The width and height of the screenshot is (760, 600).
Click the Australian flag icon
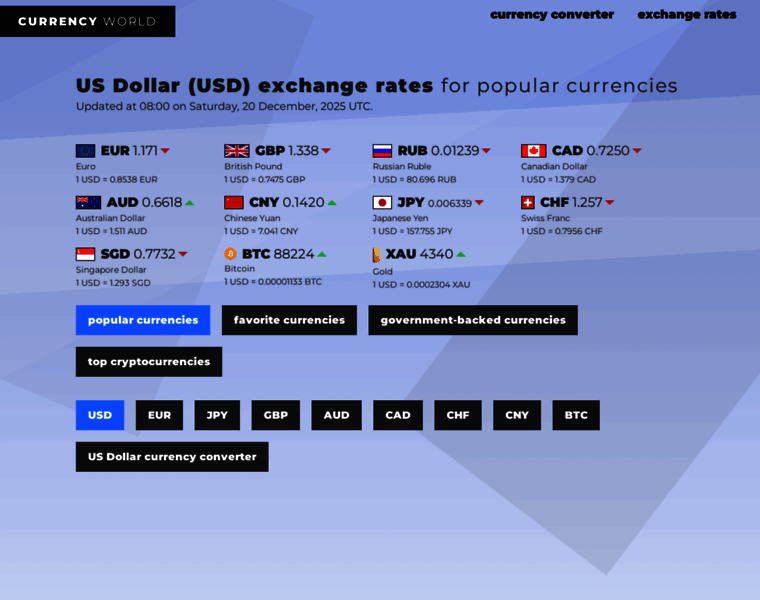click(88, 202)
